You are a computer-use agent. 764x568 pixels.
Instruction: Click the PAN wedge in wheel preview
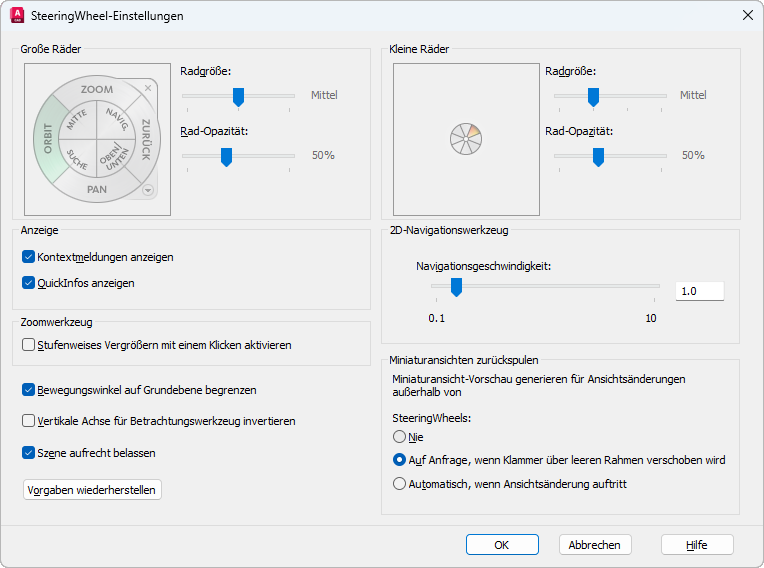[x=97, y=189]
